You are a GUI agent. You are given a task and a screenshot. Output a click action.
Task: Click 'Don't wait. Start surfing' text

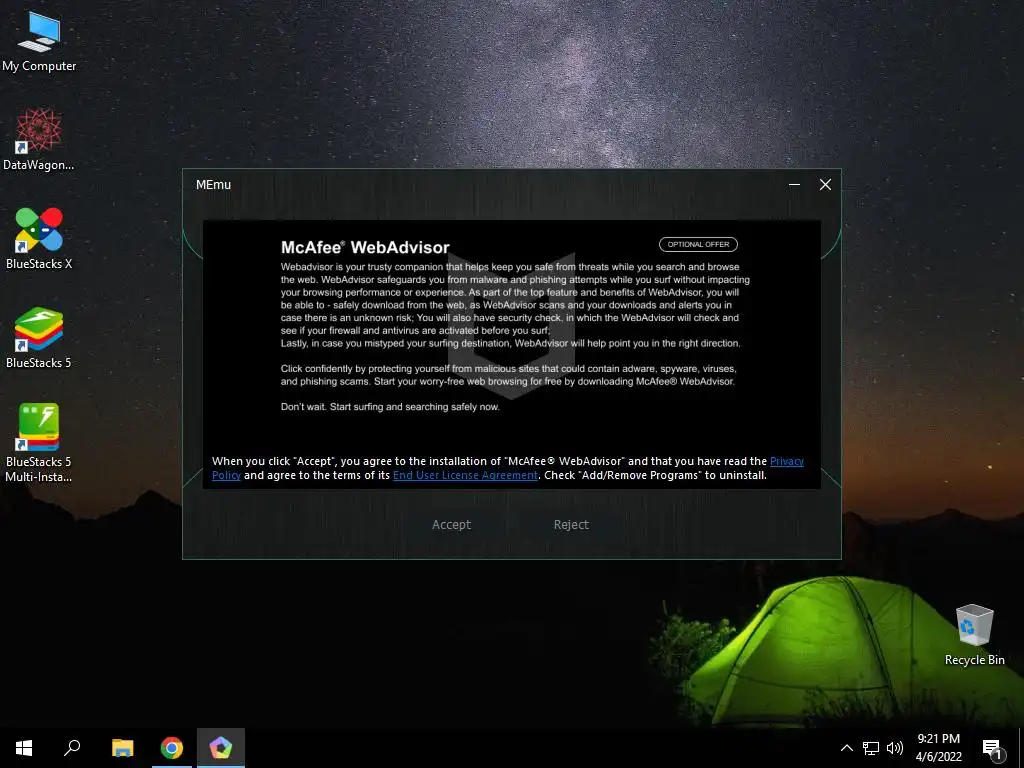[390, 407]
